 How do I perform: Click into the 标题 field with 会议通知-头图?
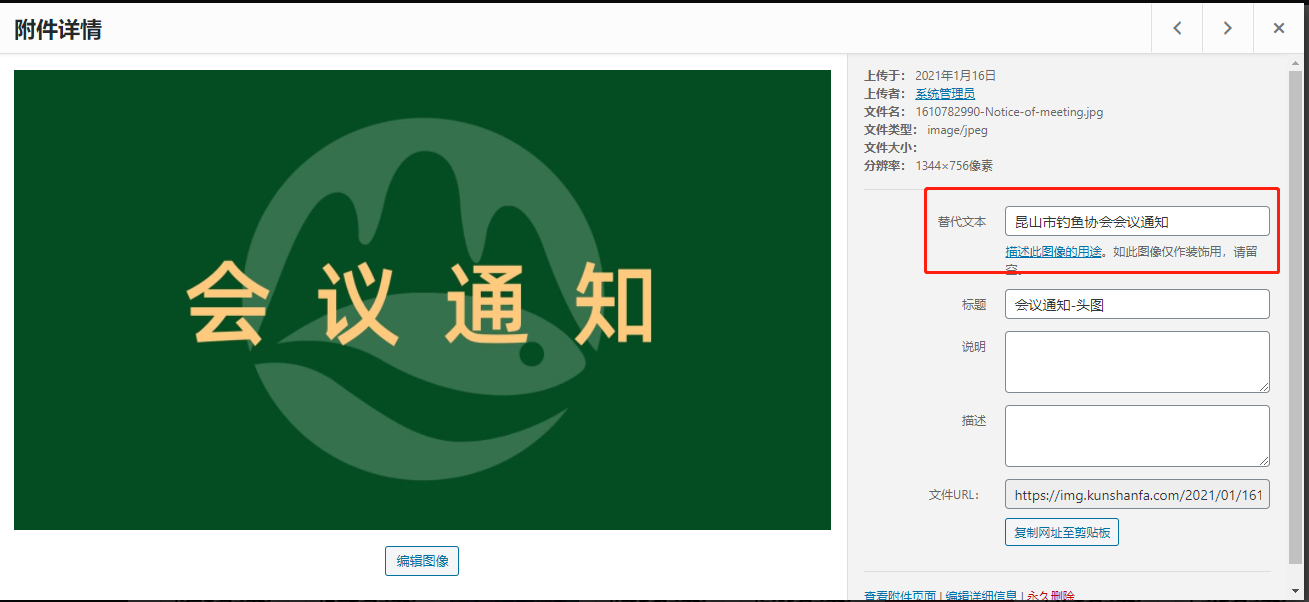coord(1137,304)
